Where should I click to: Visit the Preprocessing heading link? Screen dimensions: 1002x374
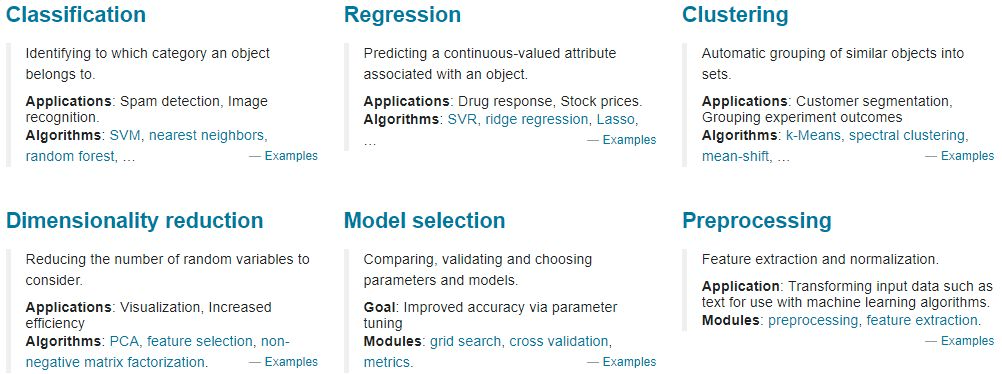[757, 221]
